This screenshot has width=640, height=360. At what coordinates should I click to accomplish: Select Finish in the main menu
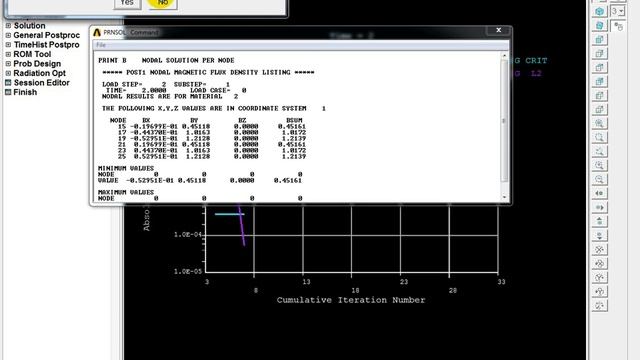(x=21, y=92)
